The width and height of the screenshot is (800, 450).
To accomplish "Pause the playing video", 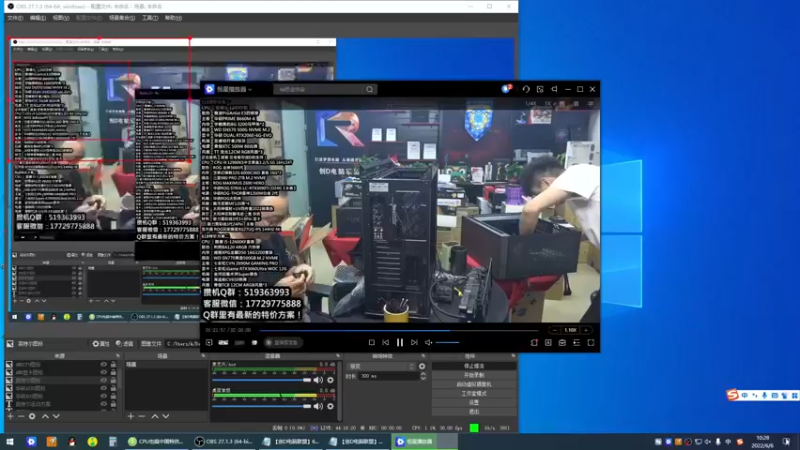I will pos(400,343).
